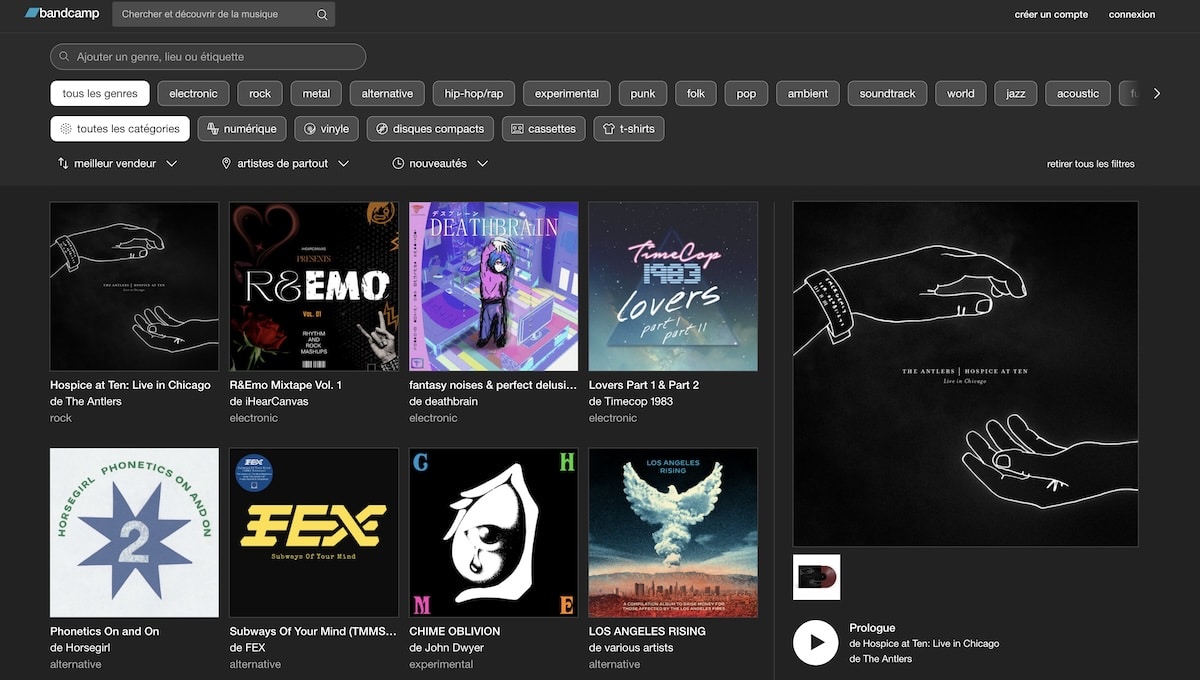
Task: Click the Horsegirl Phonetics album cover
Action: pos(134,533)
